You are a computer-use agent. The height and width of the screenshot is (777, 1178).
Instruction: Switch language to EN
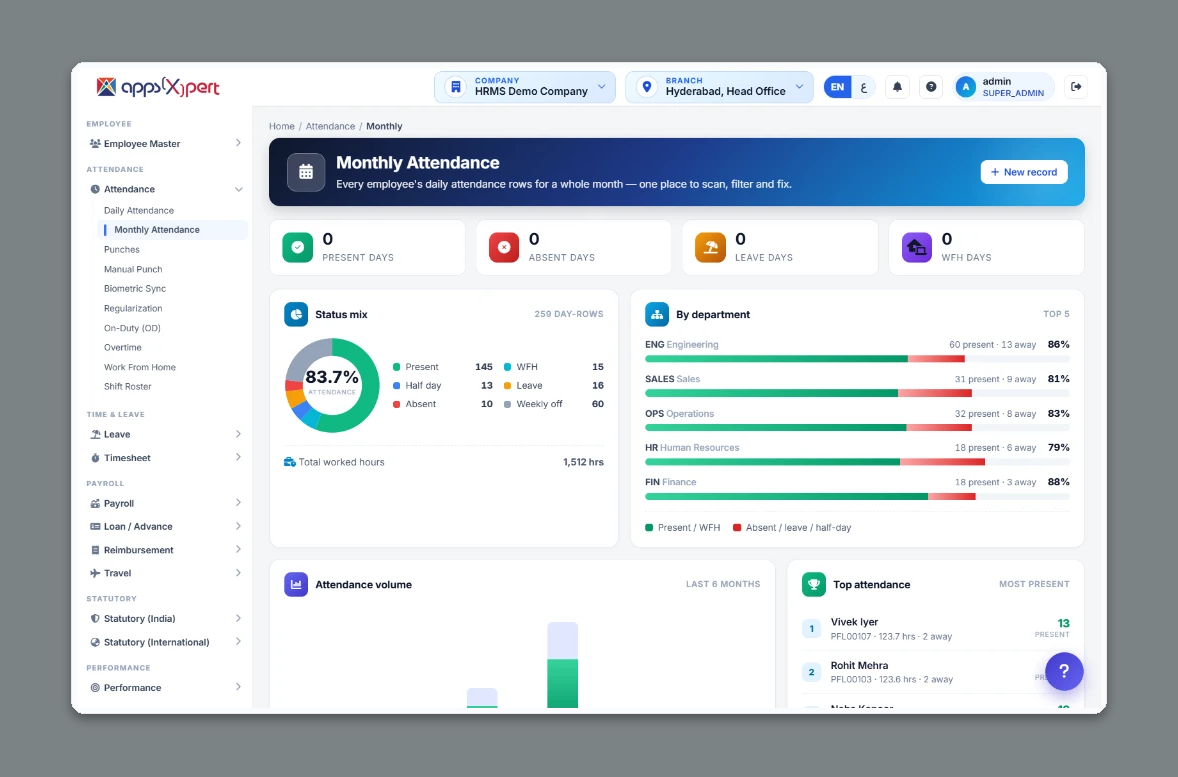837,87
